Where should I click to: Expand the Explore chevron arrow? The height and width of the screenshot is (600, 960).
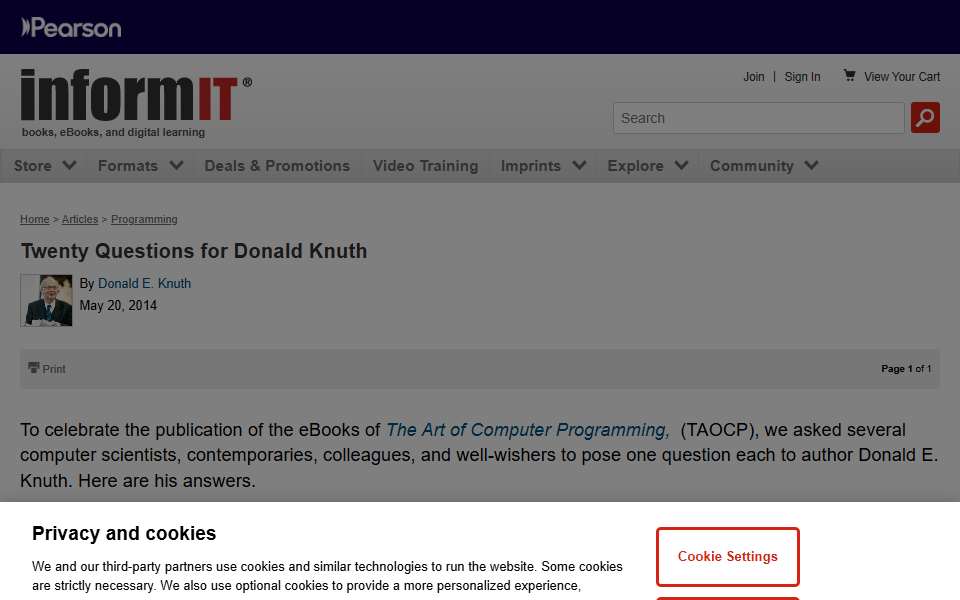tap(681, 165)
